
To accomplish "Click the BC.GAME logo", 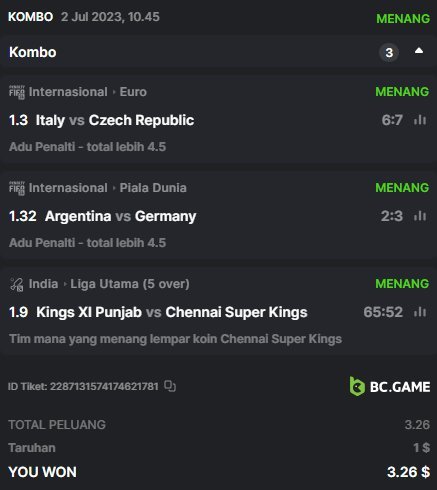I will [389, 386].
